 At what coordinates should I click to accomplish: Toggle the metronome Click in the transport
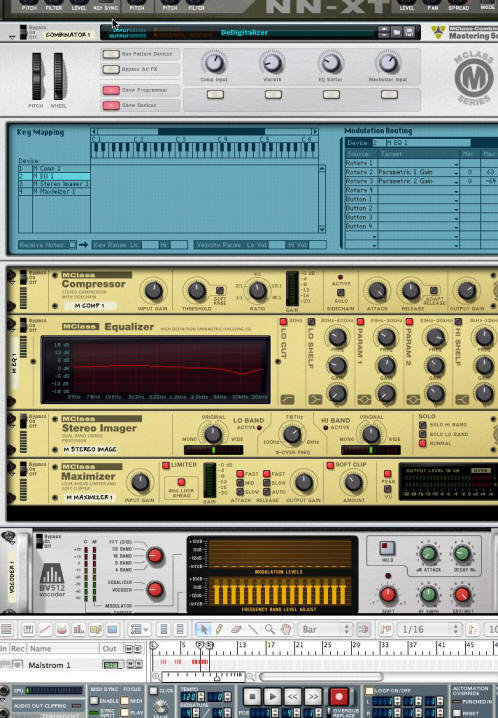[x=154, y=691]
